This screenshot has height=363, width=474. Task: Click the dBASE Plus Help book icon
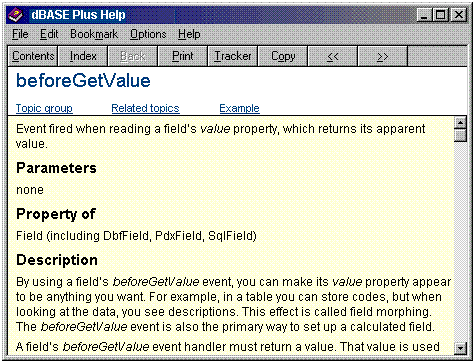[15, 15]
